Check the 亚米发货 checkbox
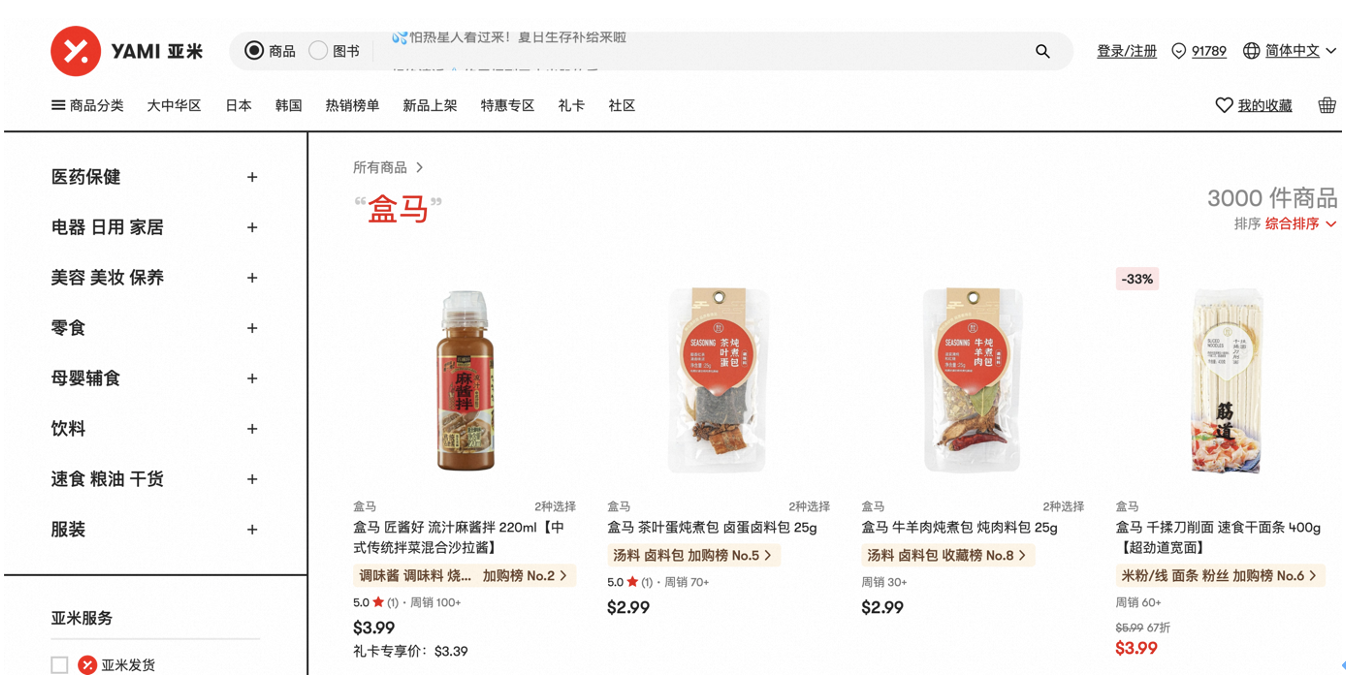The image size is (1346, 700). click(60, 665)
